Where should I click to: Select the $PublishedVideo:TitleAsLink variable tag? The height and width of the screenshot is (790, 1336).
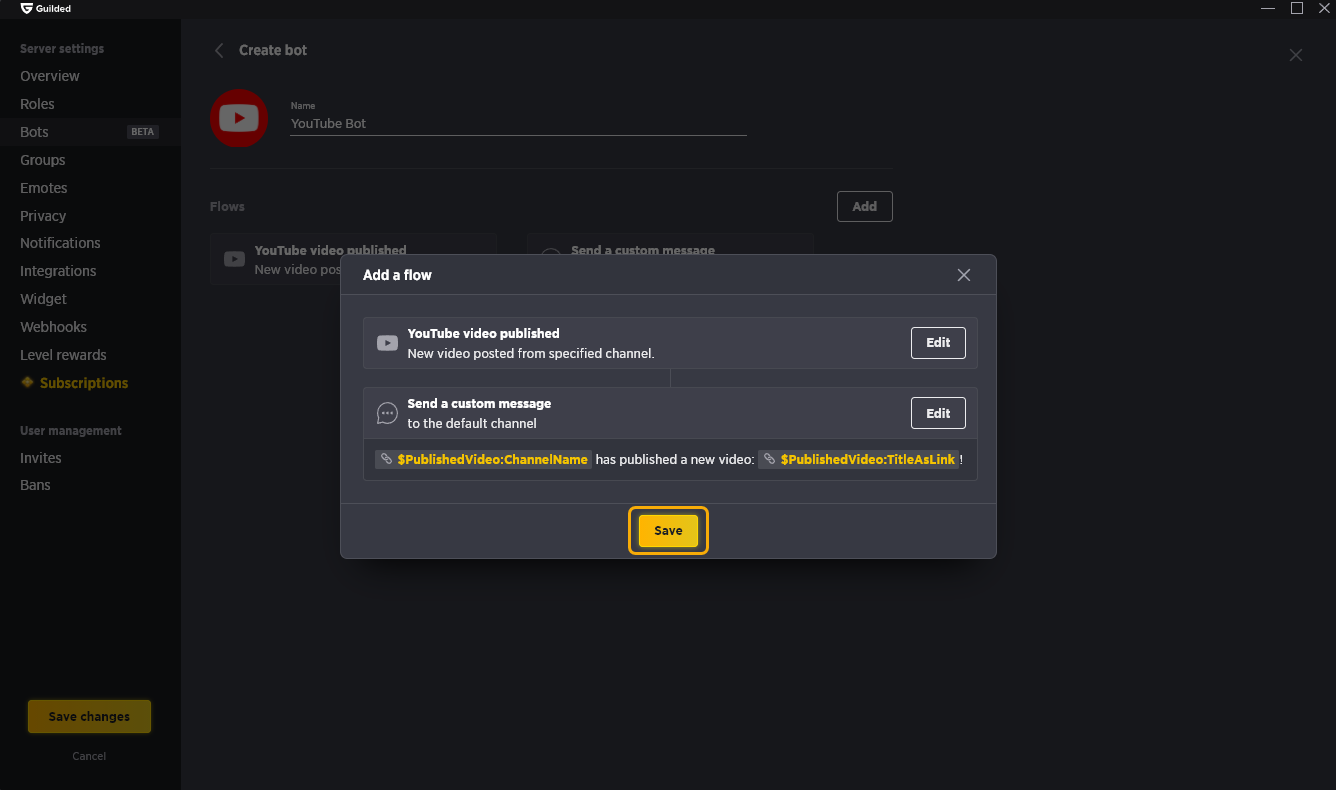(x=858, y=460)
